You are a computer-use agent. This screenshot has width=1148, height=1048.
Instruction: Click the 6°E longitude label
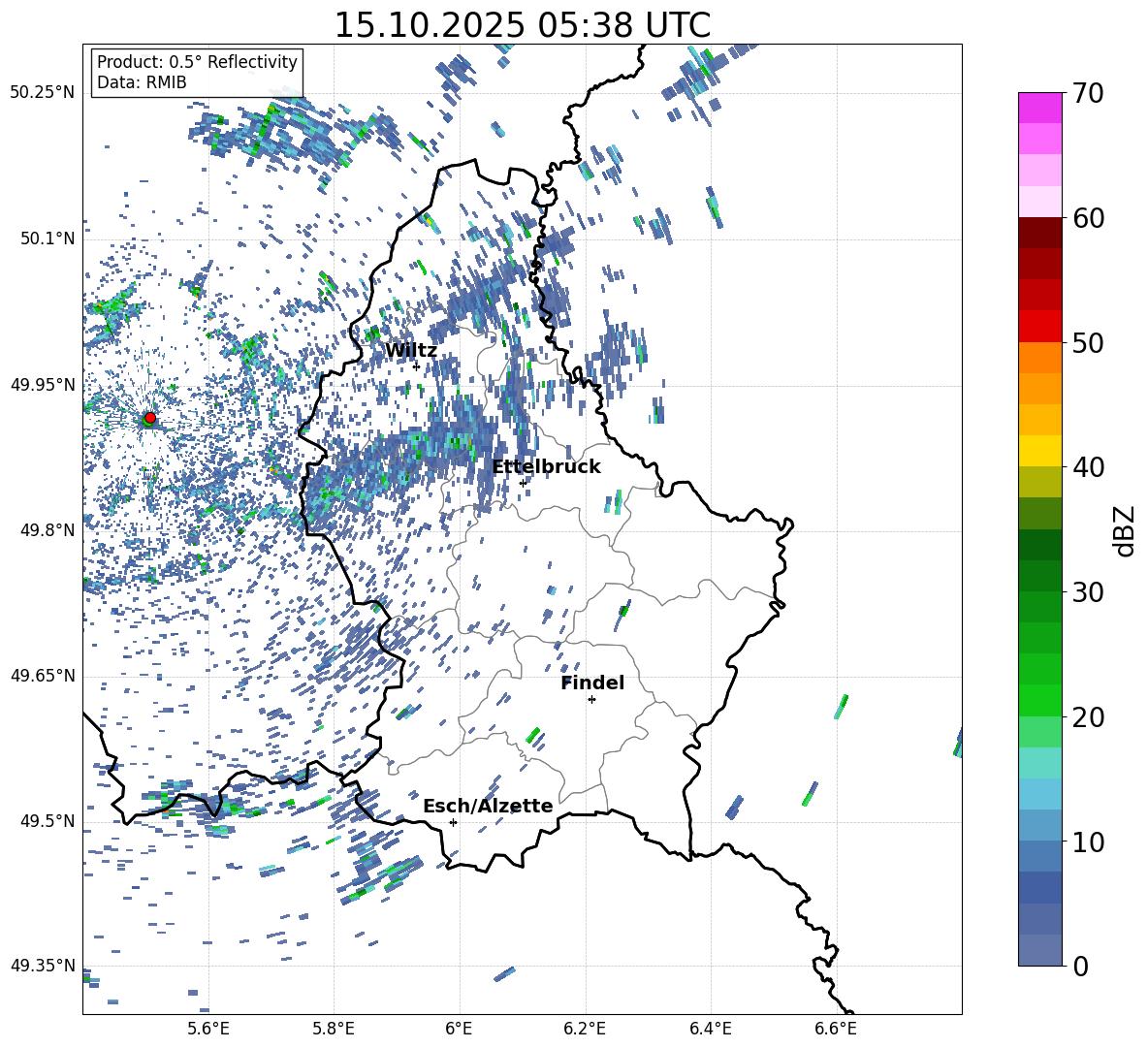click(459, 1029)
